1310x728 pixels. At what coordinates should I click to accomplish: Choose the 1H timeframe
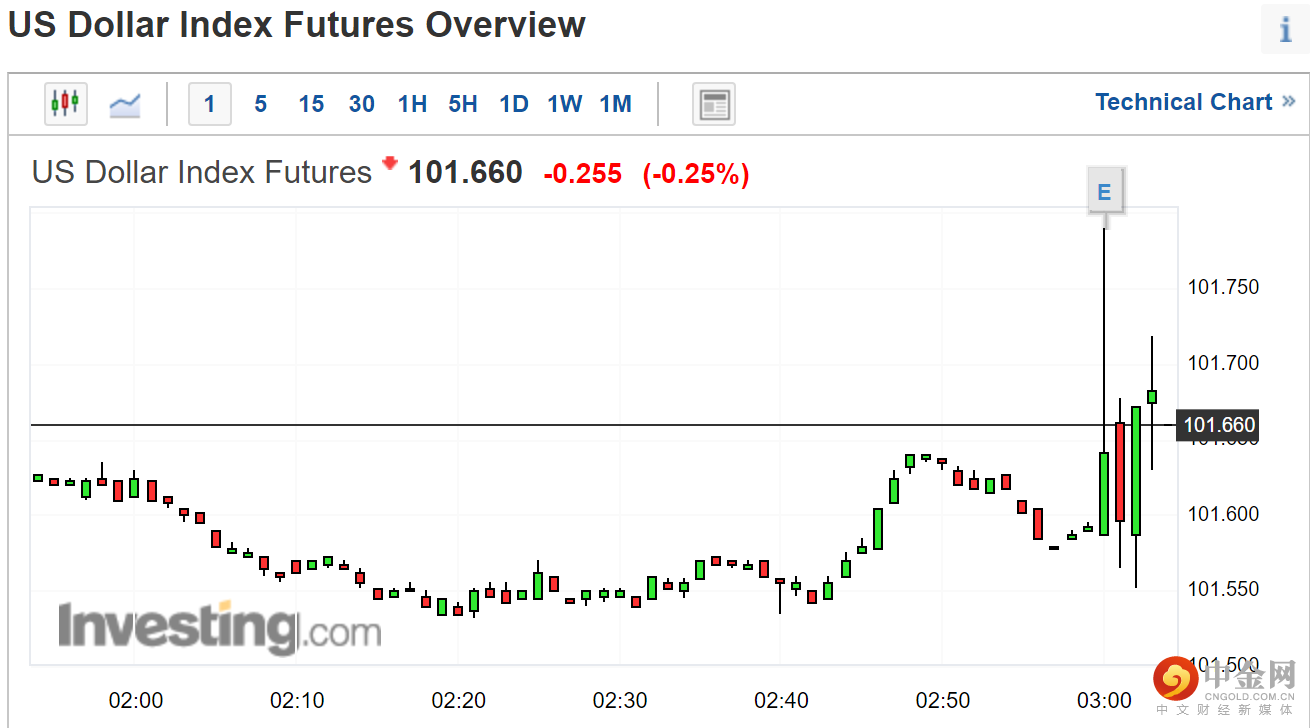(x=412, y=104)
